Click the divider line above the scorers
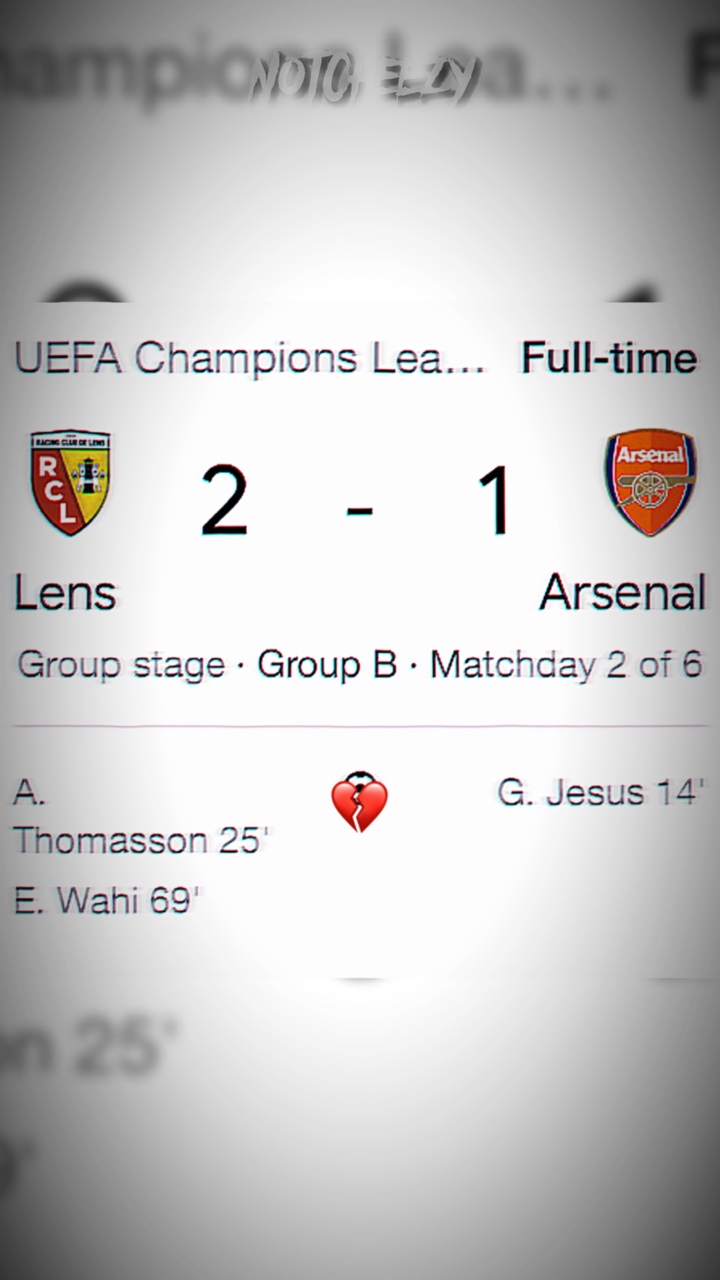Viewport: 720px width, 1280px height. pos(360,726)
